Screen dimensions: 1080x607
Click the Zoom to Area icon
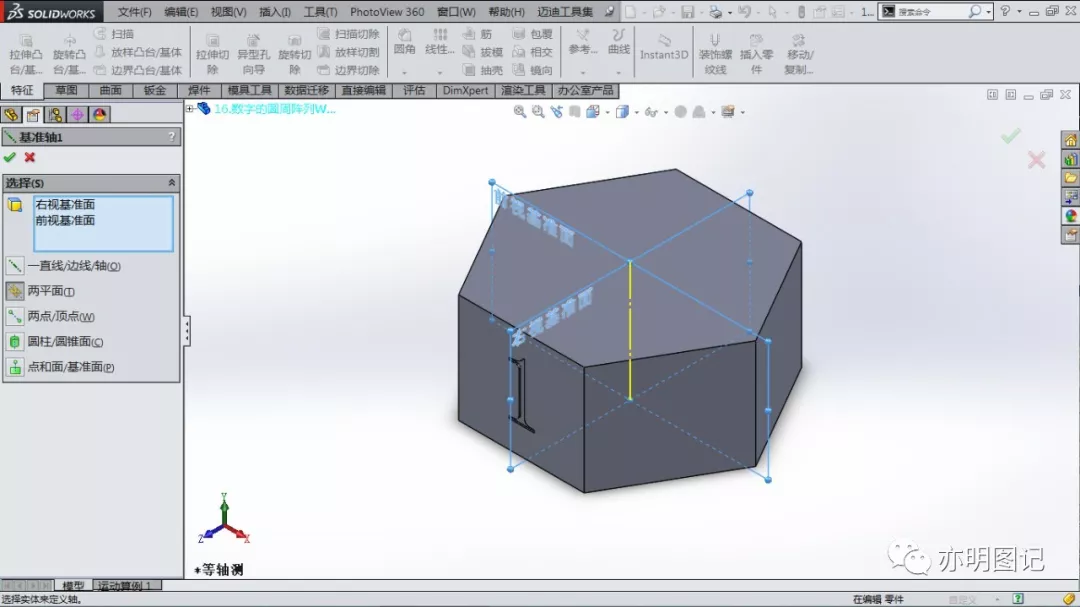538,112
